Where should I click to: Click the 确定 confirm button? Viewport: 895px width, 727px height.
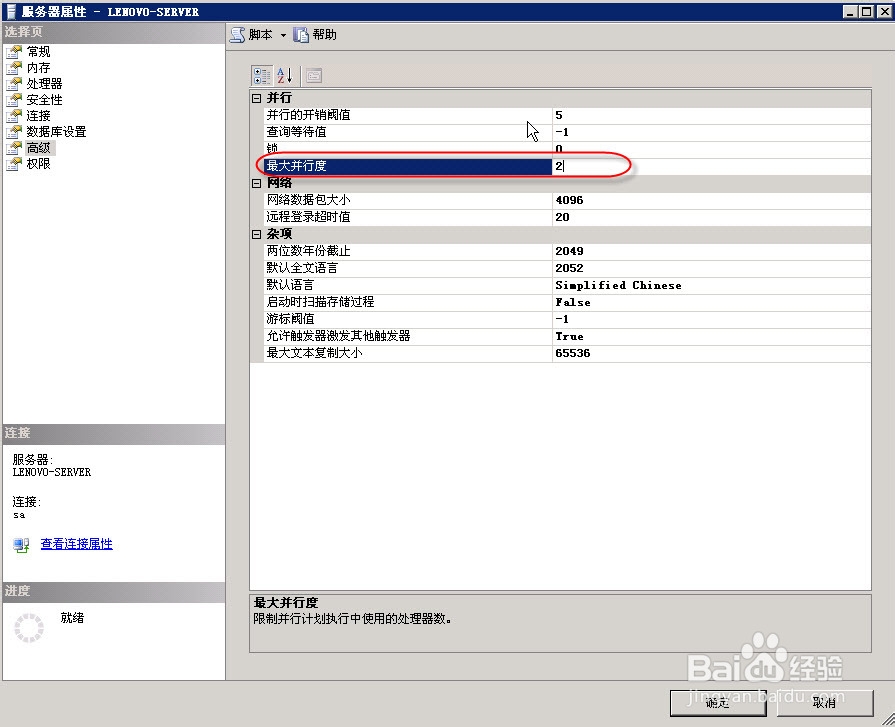pos(718,704)
